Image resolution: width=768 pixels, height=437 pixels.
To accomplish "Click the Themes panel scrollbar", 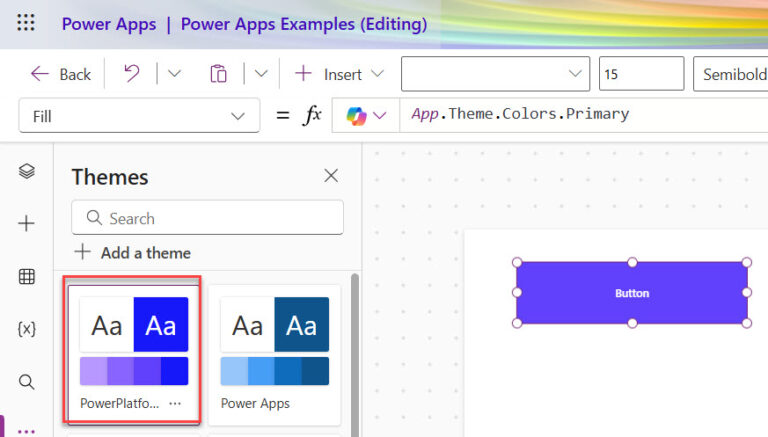I will pos(355,355).
